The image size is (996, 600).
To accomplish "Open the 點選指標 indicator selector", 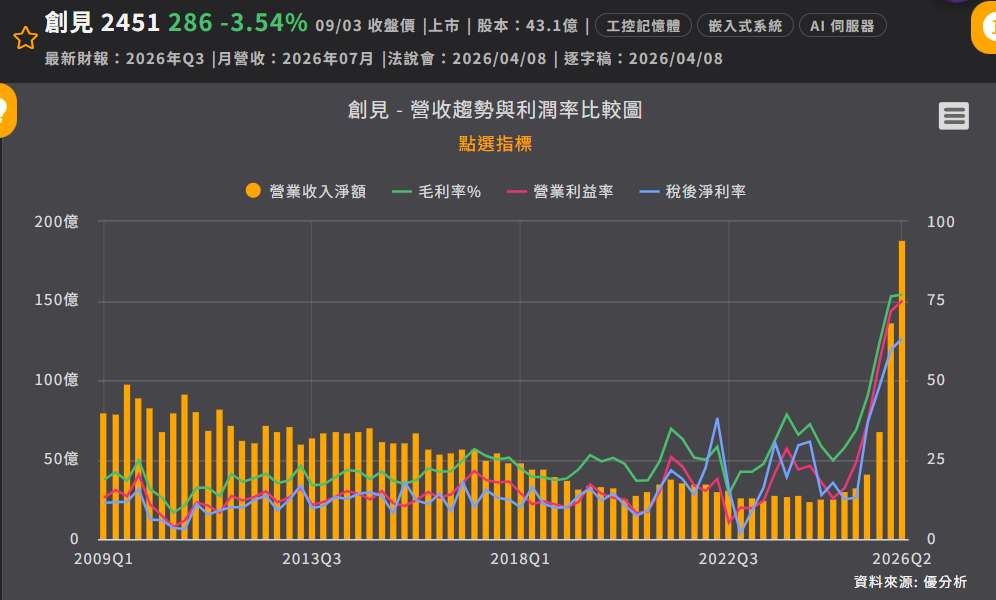I will (x=495, y=143).
